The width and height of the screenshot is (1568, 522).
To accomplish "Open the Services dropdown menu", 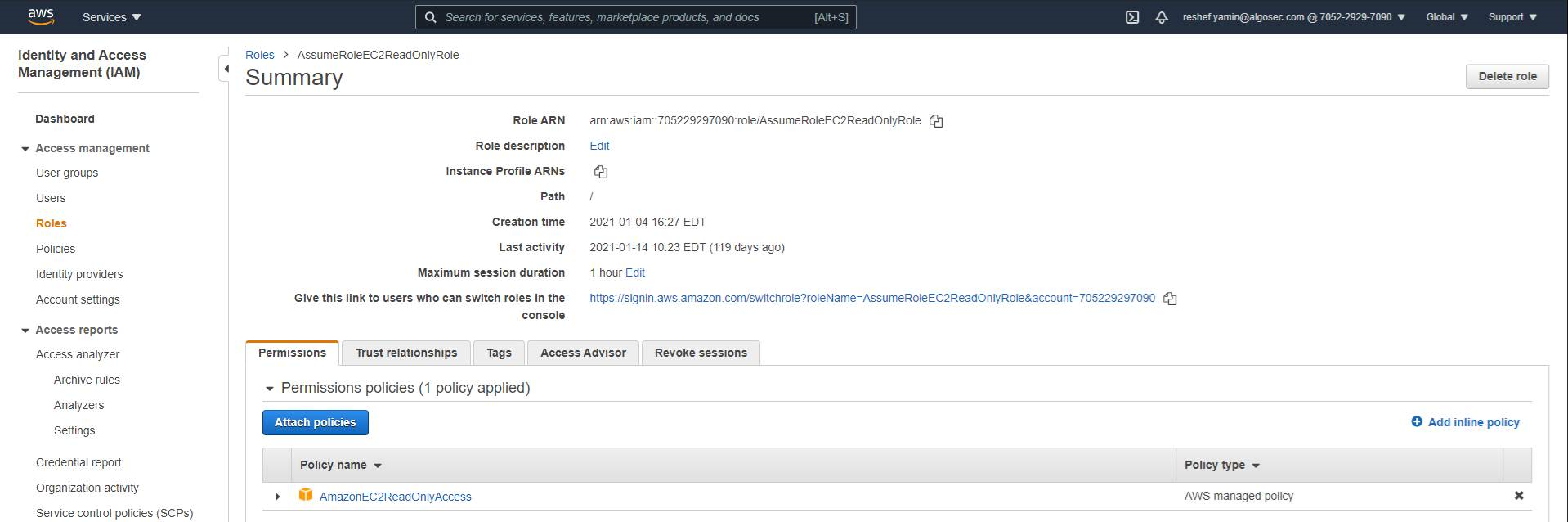I will click(111, 17).
